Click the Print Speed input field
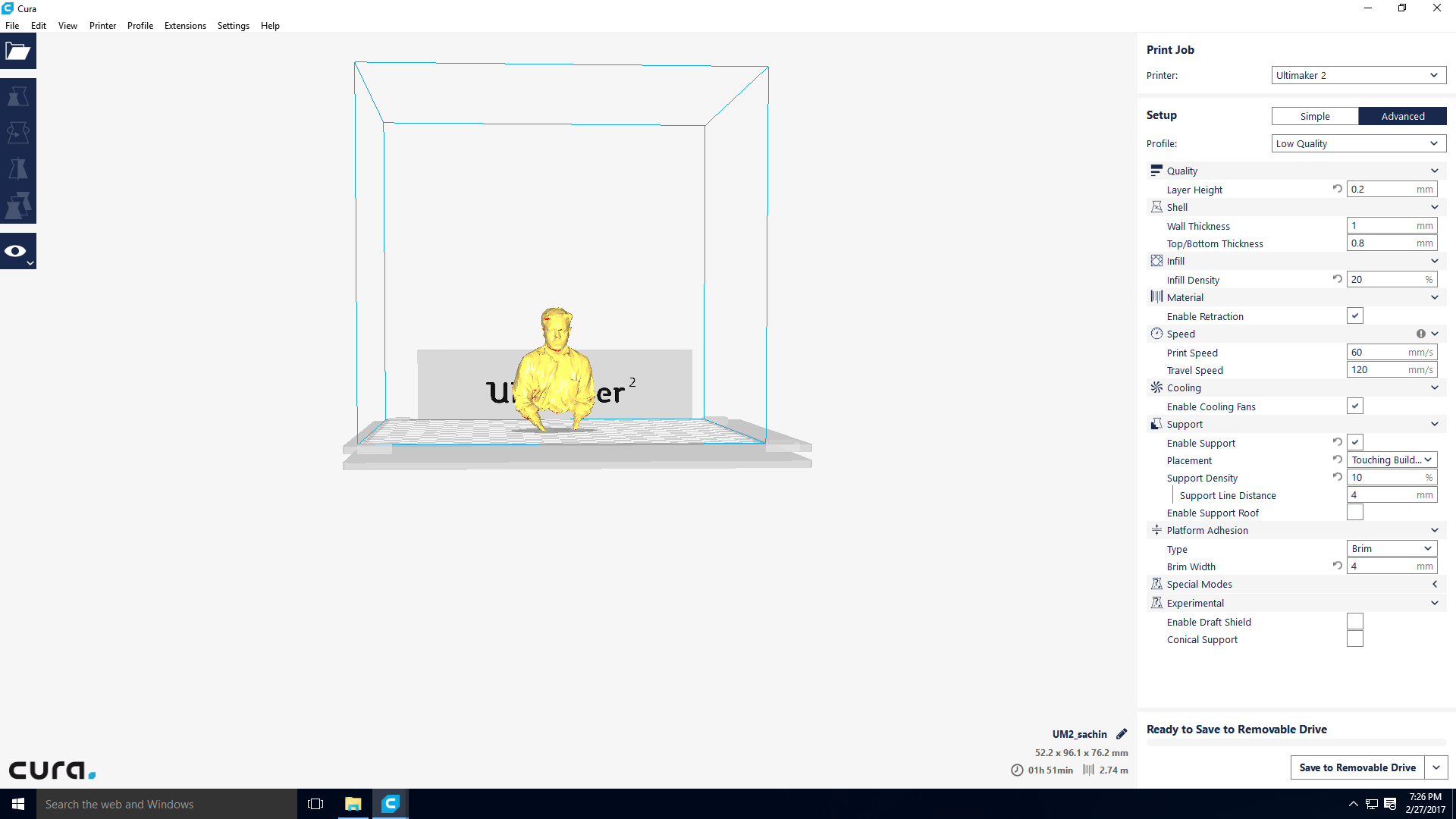Screen dimensions: 1456x819 pos(1392,352)
